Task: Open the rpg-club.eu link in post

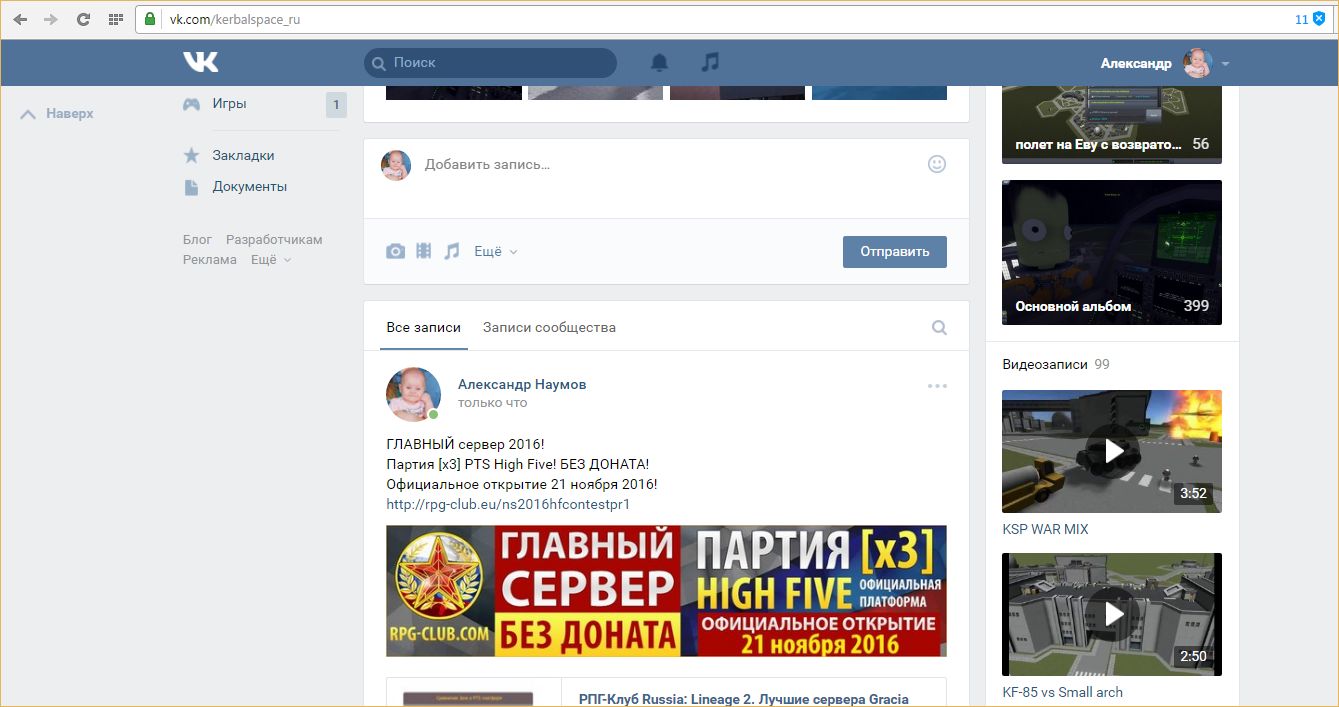Action: (x=508, y=504)
